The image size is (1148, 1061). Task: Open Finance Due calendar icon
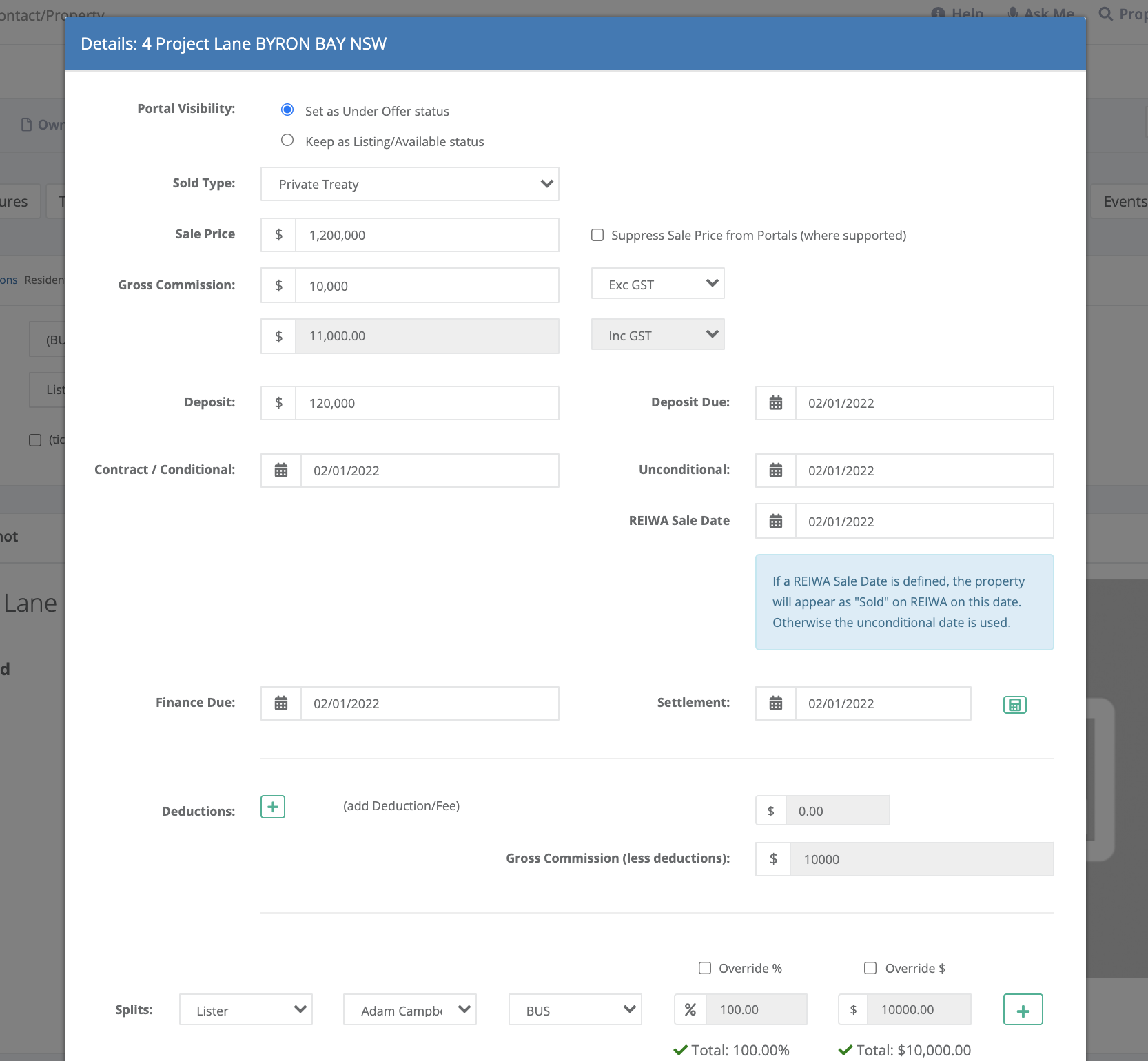pyautogui.click(x=281, y=703)
